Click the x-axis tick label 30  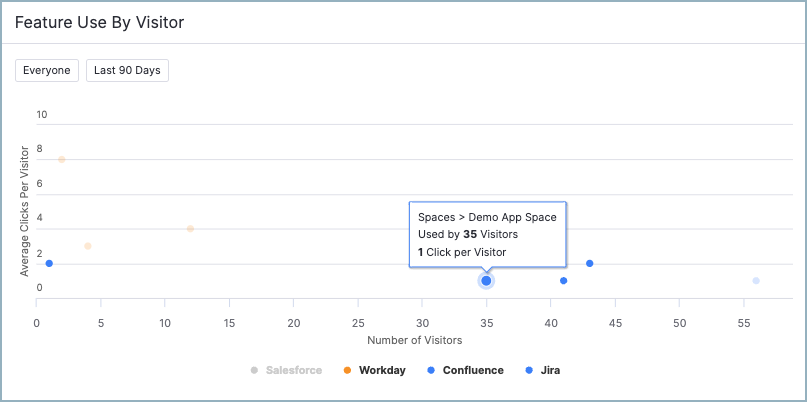click(423, 324)
